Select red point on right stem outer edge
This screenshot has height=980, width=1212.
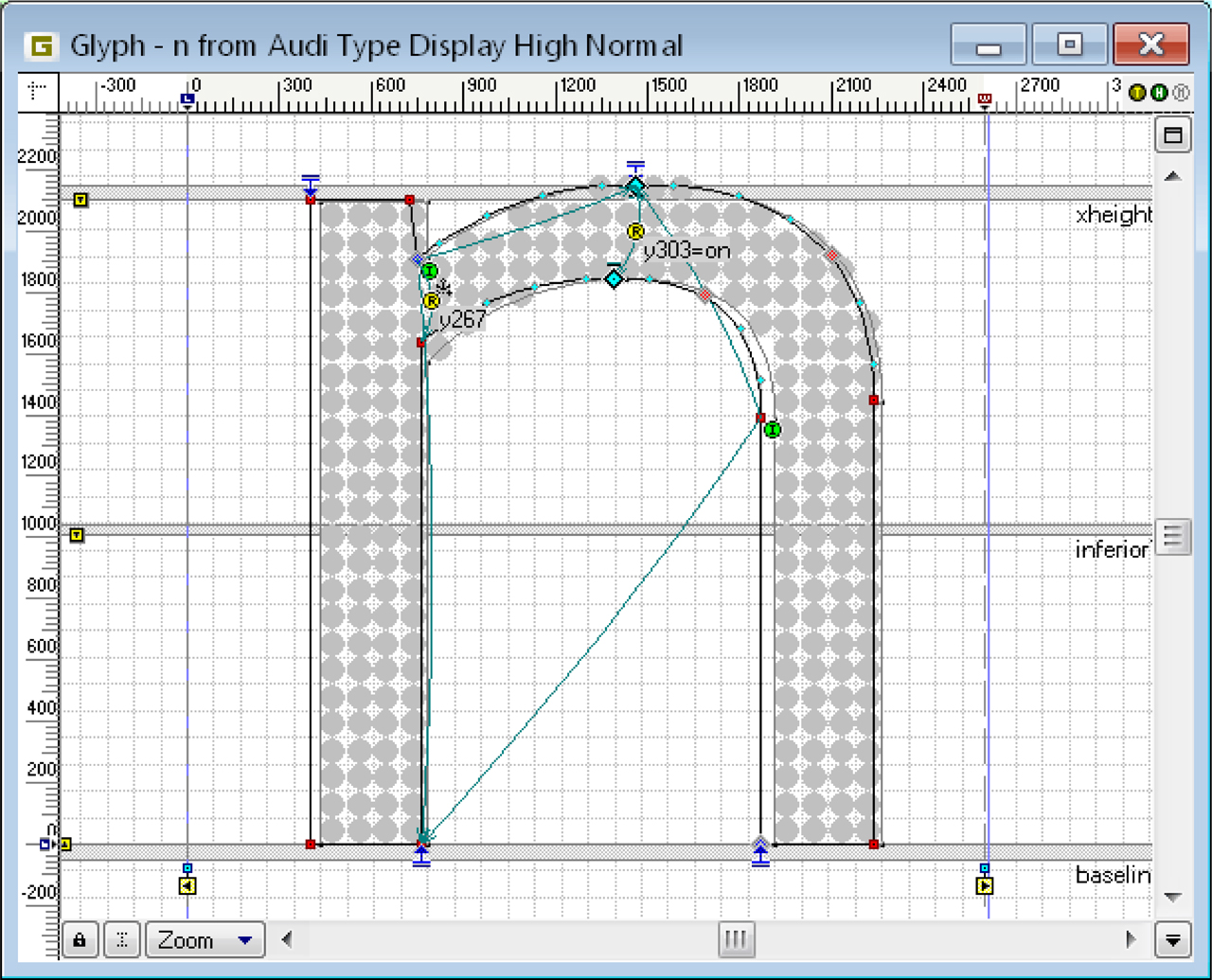point(873,401)
